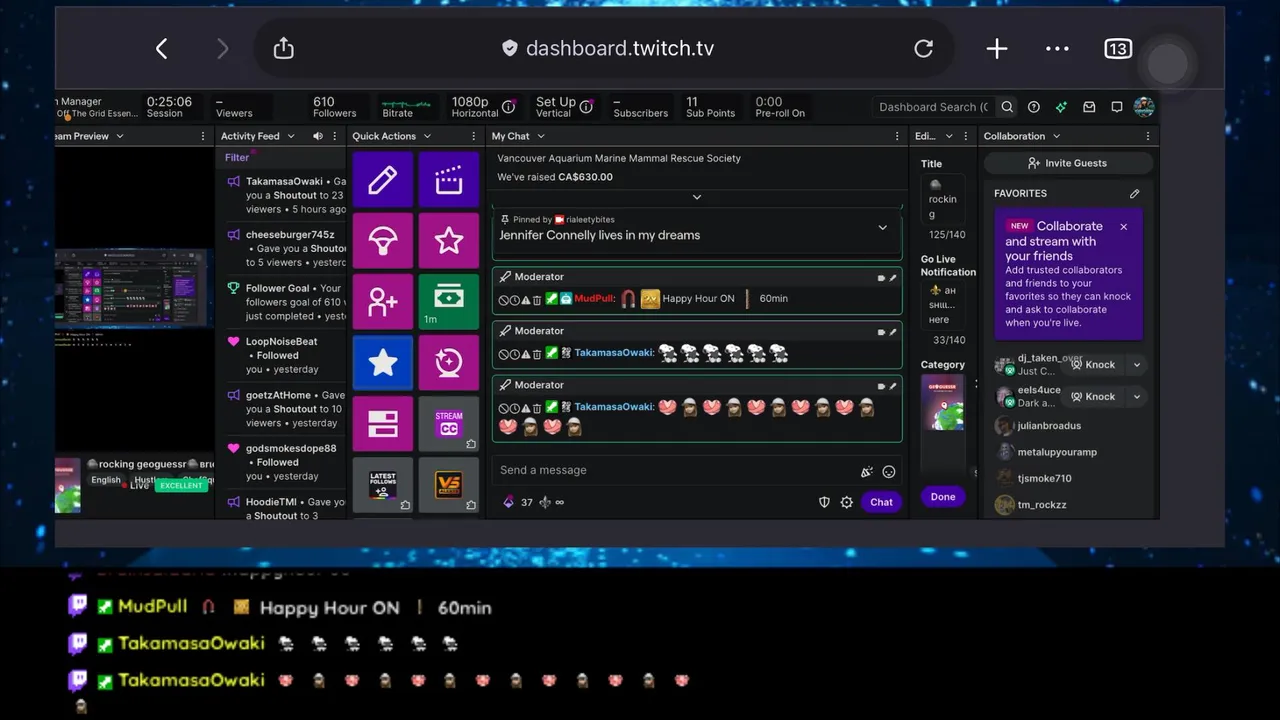
Task: Click the Dashboard Search field
Action: tap(933, 107)
